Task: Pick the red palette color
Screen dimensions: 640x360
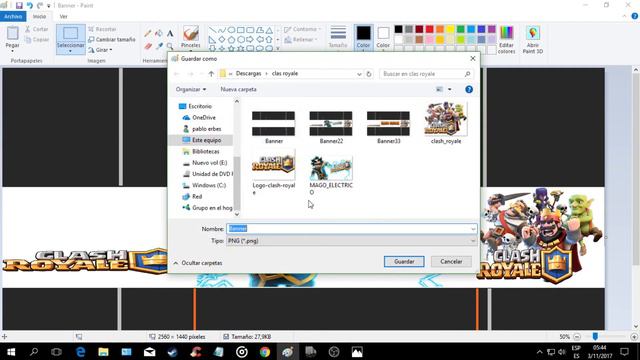Action: [429, 29]
